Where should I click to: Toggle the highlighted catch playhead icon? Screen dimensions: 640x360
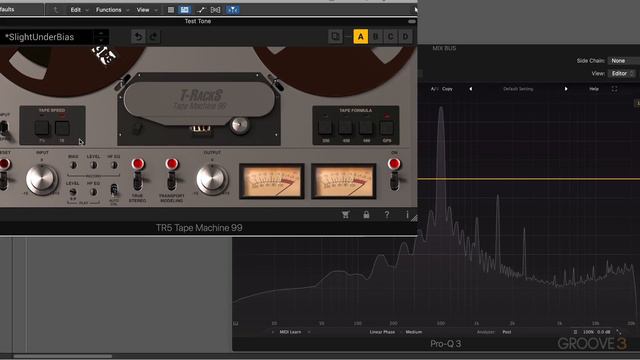click(x=233, y=10)
